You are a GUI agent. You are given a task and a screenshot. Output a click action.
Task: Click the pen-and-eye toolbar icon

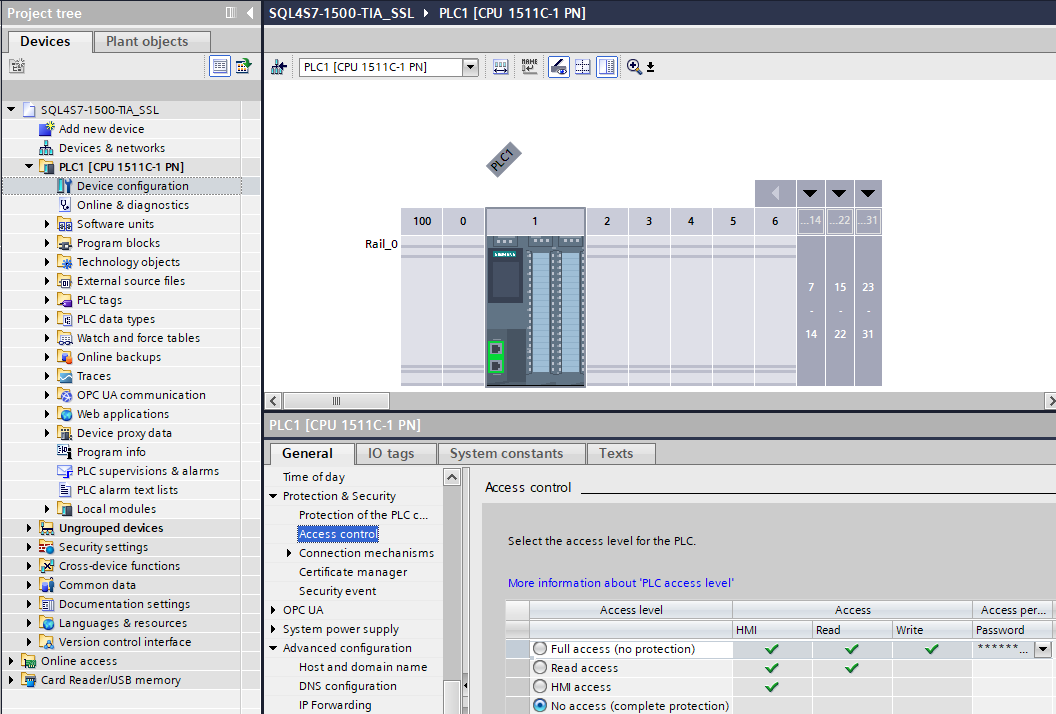click(558, 67)
